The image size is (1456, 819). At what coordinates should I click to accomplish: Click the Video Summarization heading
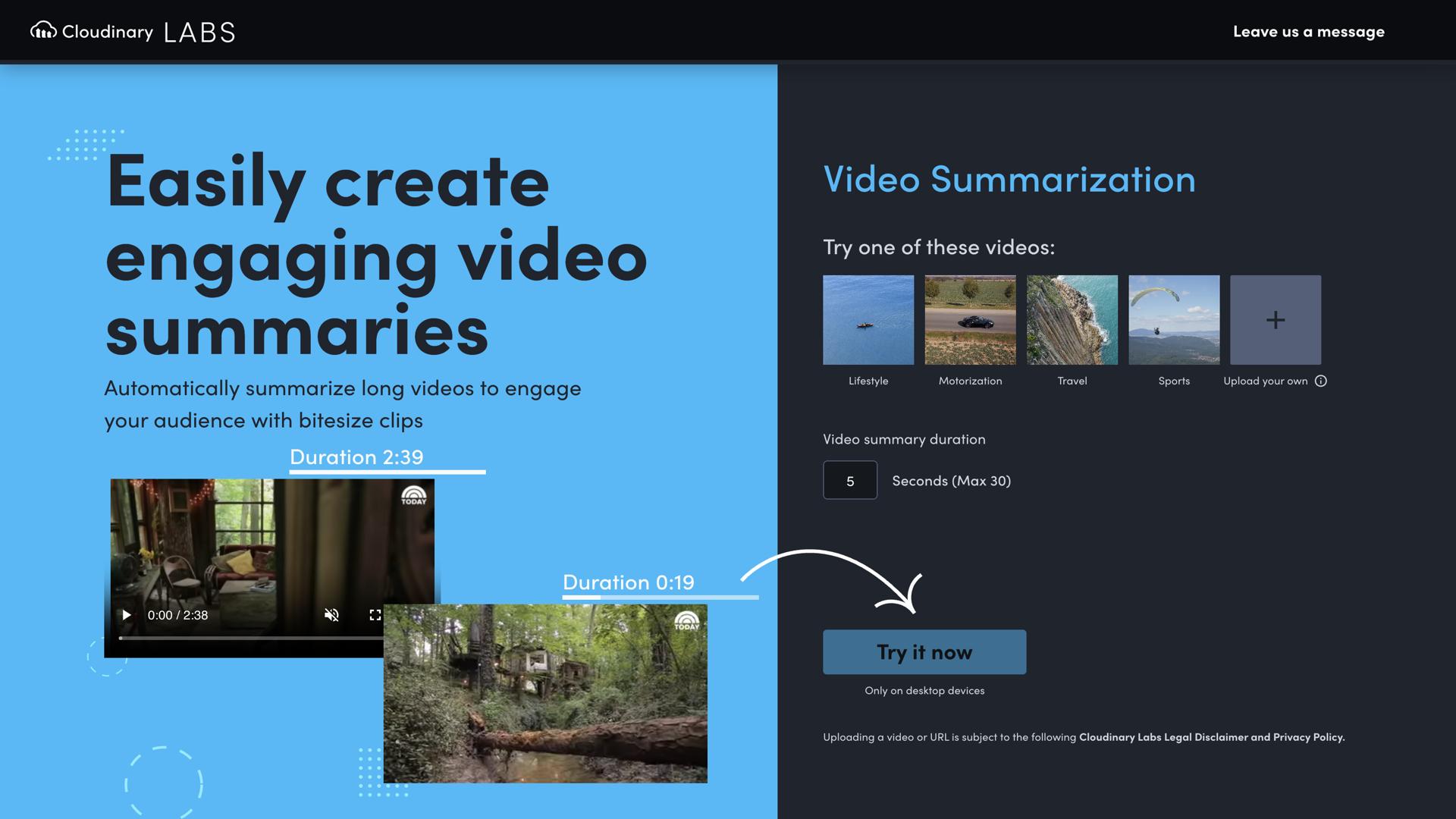tap(1009, 180)
